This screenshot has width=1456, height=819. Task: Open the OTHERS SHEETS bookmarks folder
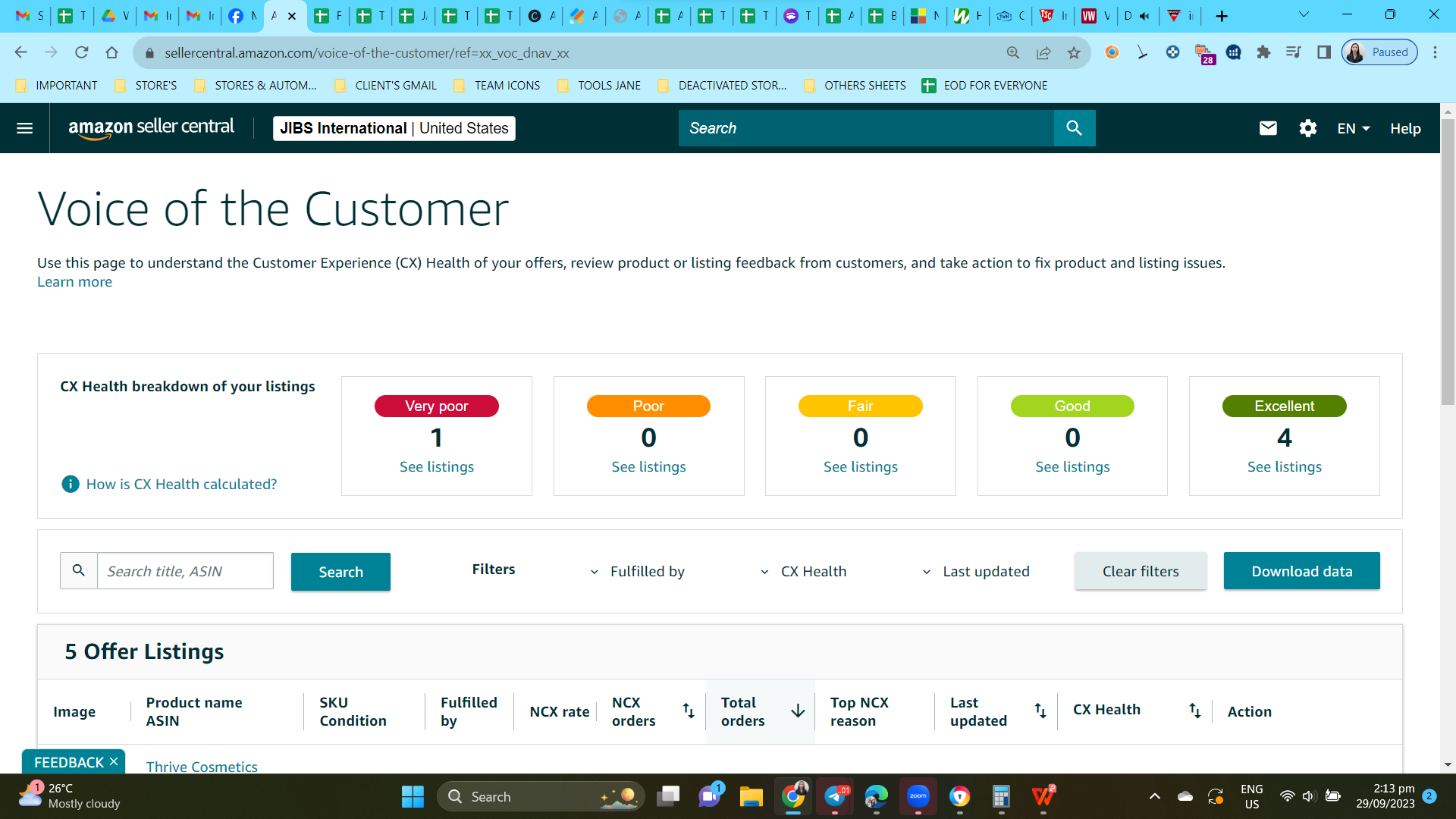click(855, 86)
